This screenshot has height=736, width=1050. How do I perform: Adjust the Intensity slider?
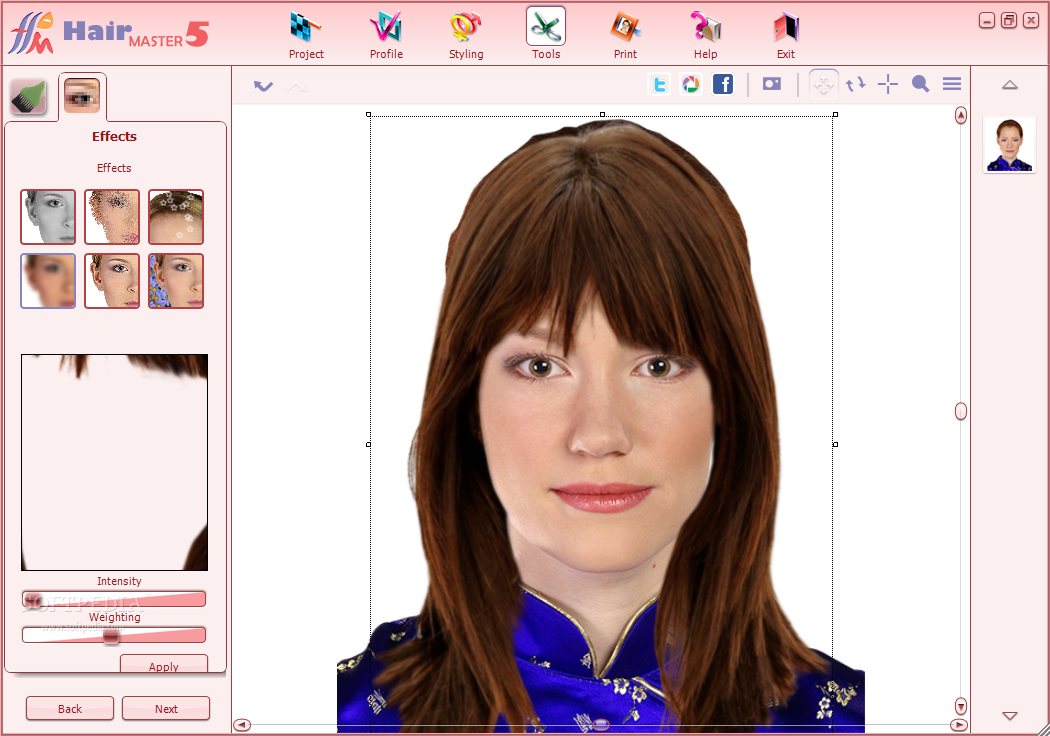coord(114,599)
